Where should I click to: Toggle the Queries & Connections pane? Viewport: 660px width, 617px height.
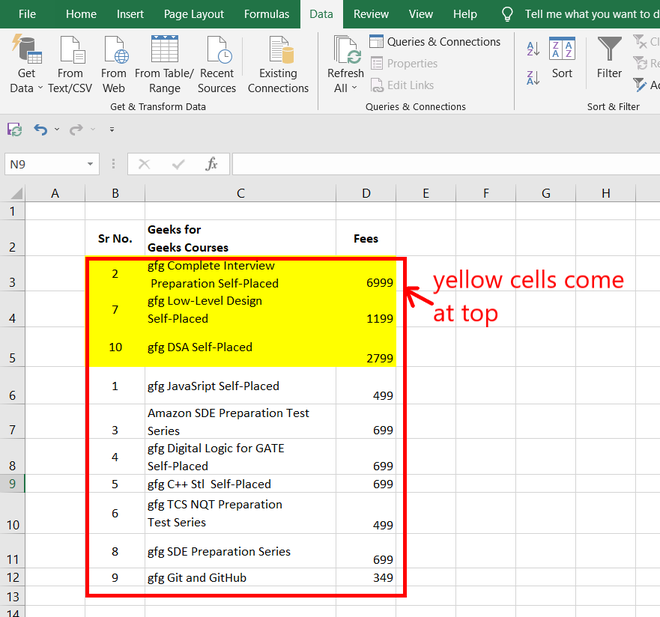(x=434, y=42)
